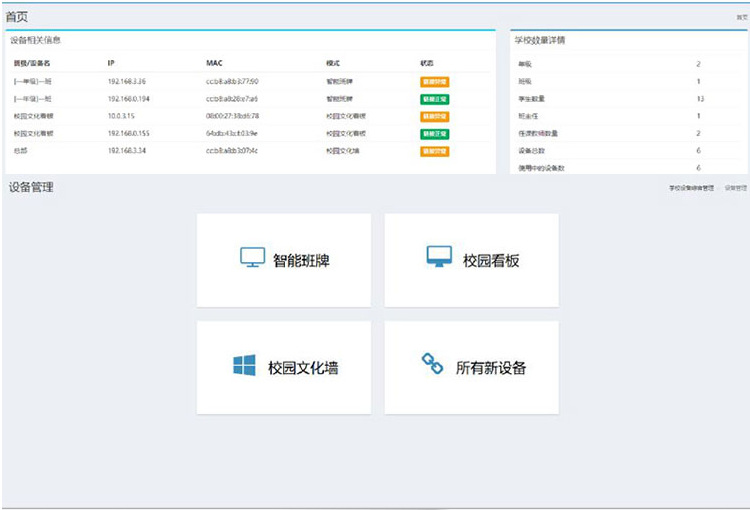
Task: Click the 班级/设备名 column header
Action: pyautogui.click(x=32, y=63)
